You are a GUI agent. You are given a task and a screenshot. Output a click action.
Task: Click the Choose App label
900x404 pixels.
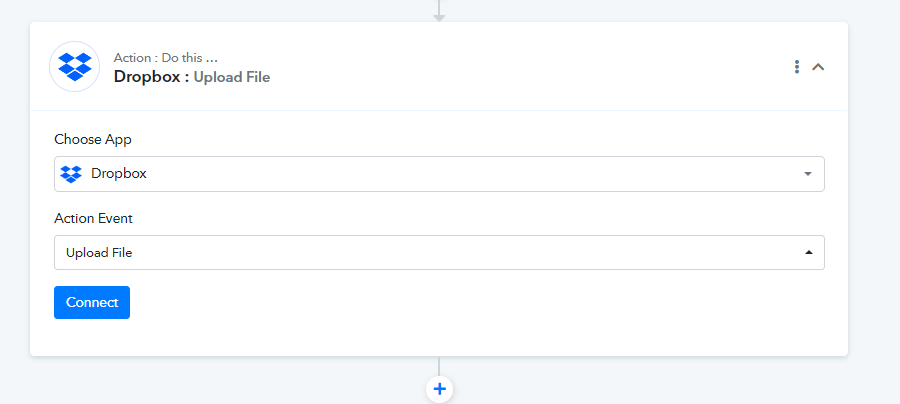[x=93, y=139]
